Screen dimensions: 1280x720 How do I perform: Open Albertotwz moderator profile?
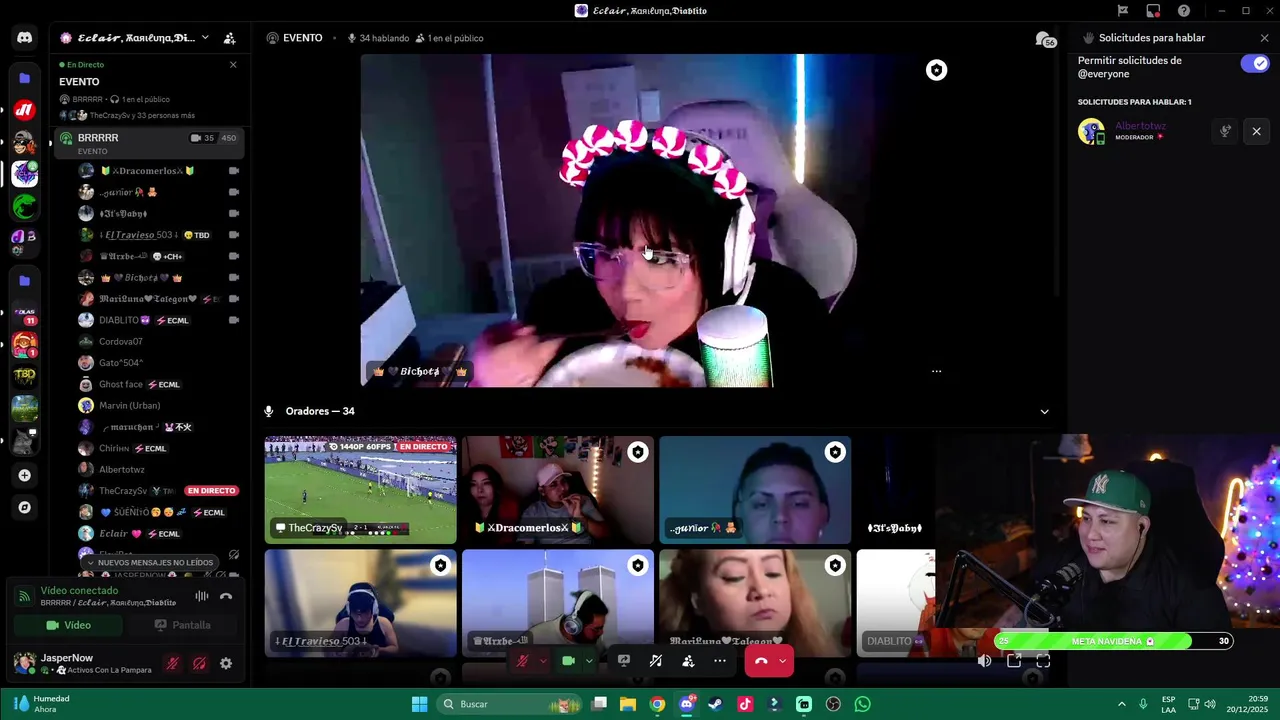pos(1122,131)
